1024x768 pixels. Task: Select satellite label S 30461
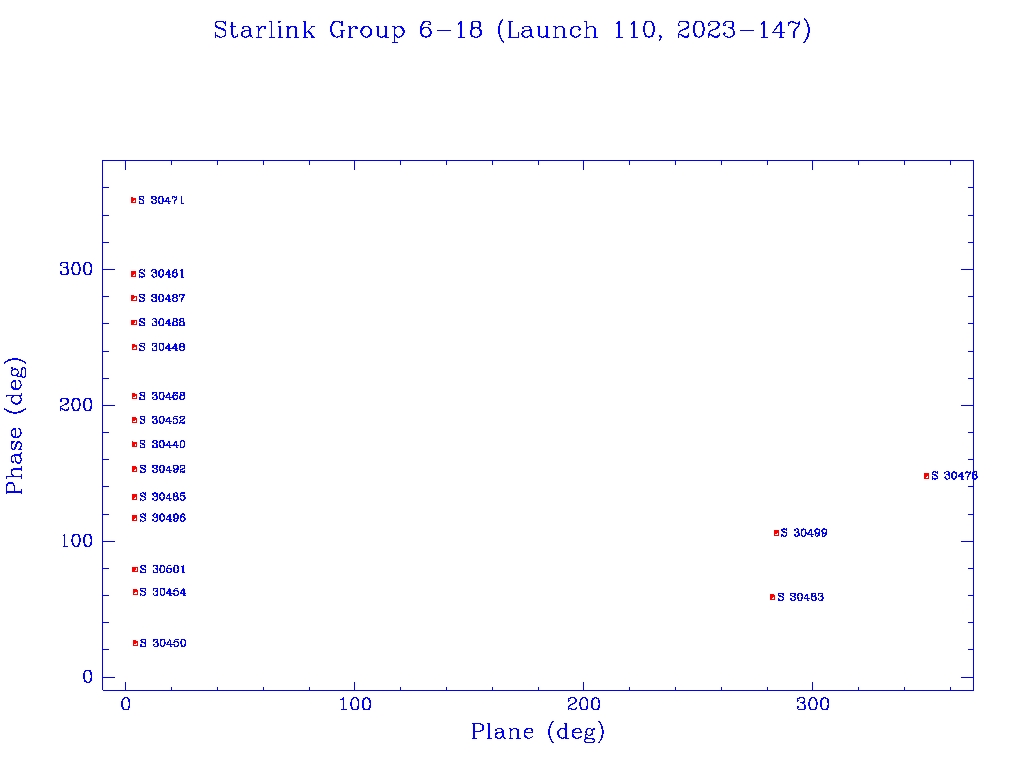(161, 274)
